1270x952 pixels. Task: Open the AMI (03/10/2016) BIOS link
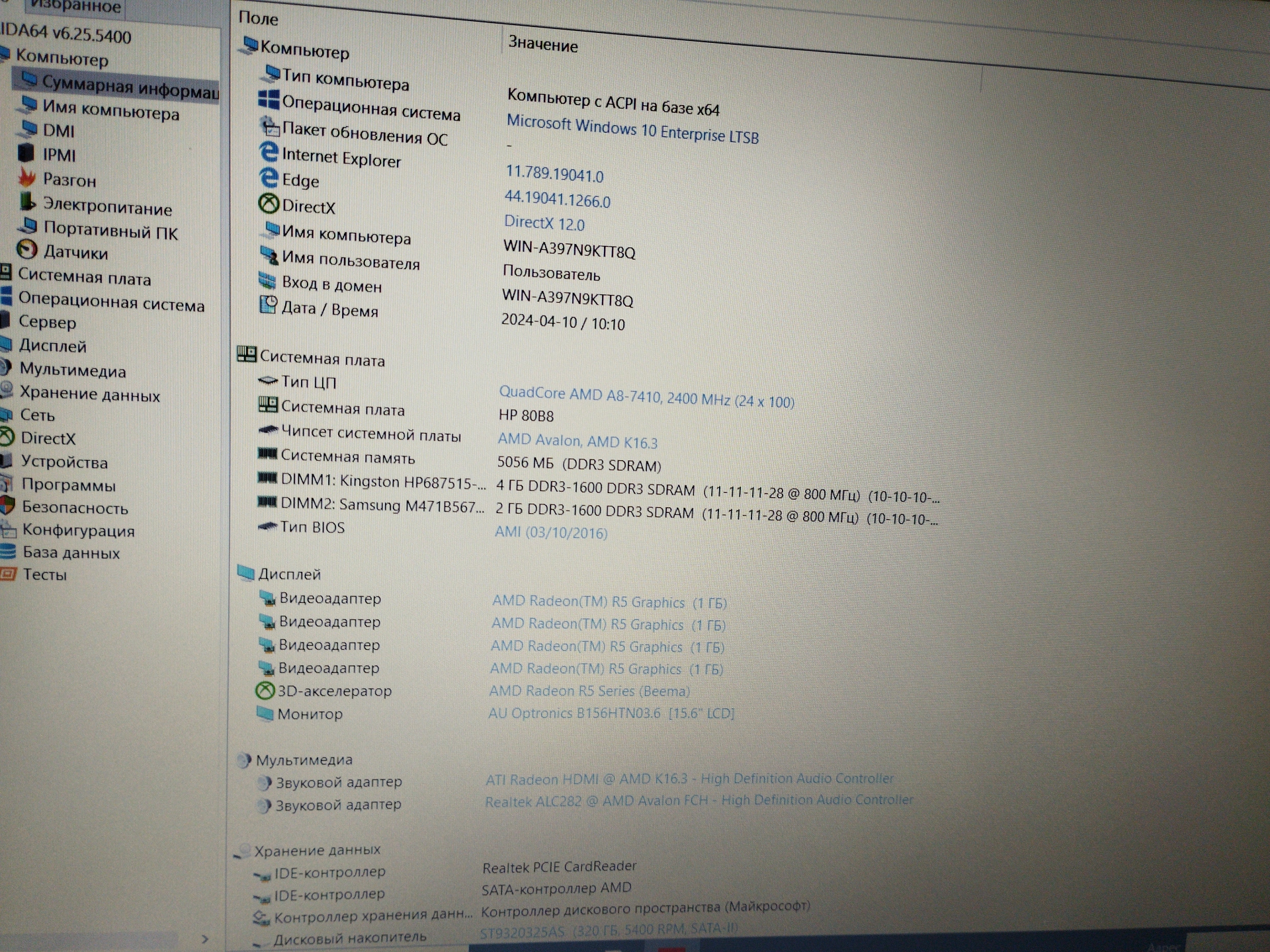(551, 532)
